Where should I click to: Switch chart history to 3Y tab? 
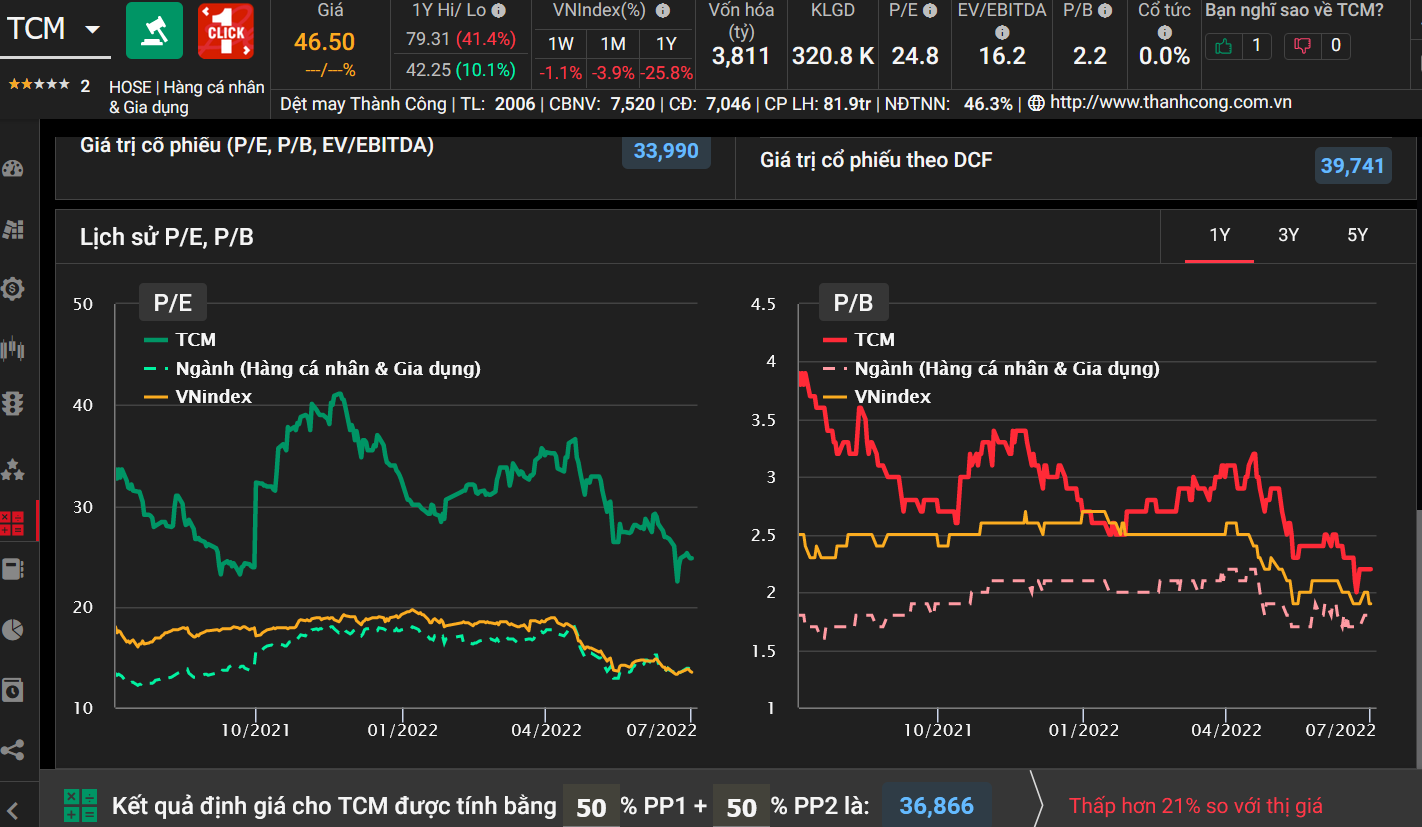coord(1288,236)
